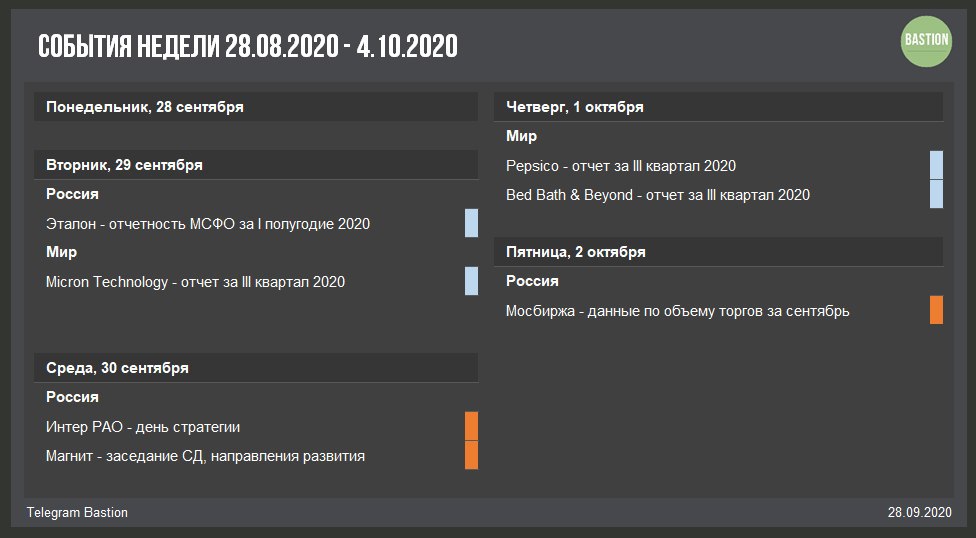976x538 pixels.
Task: Click the blue marker next to Pepsico
Action: pyautogui.click(x=936, y=165)
